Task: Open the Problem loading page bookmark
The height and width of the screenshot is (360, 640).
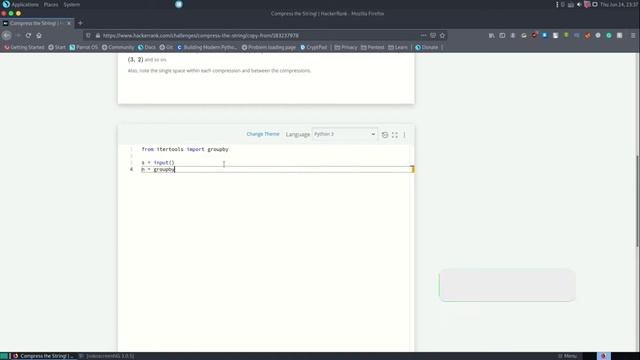Action: [x=269, y=47]
